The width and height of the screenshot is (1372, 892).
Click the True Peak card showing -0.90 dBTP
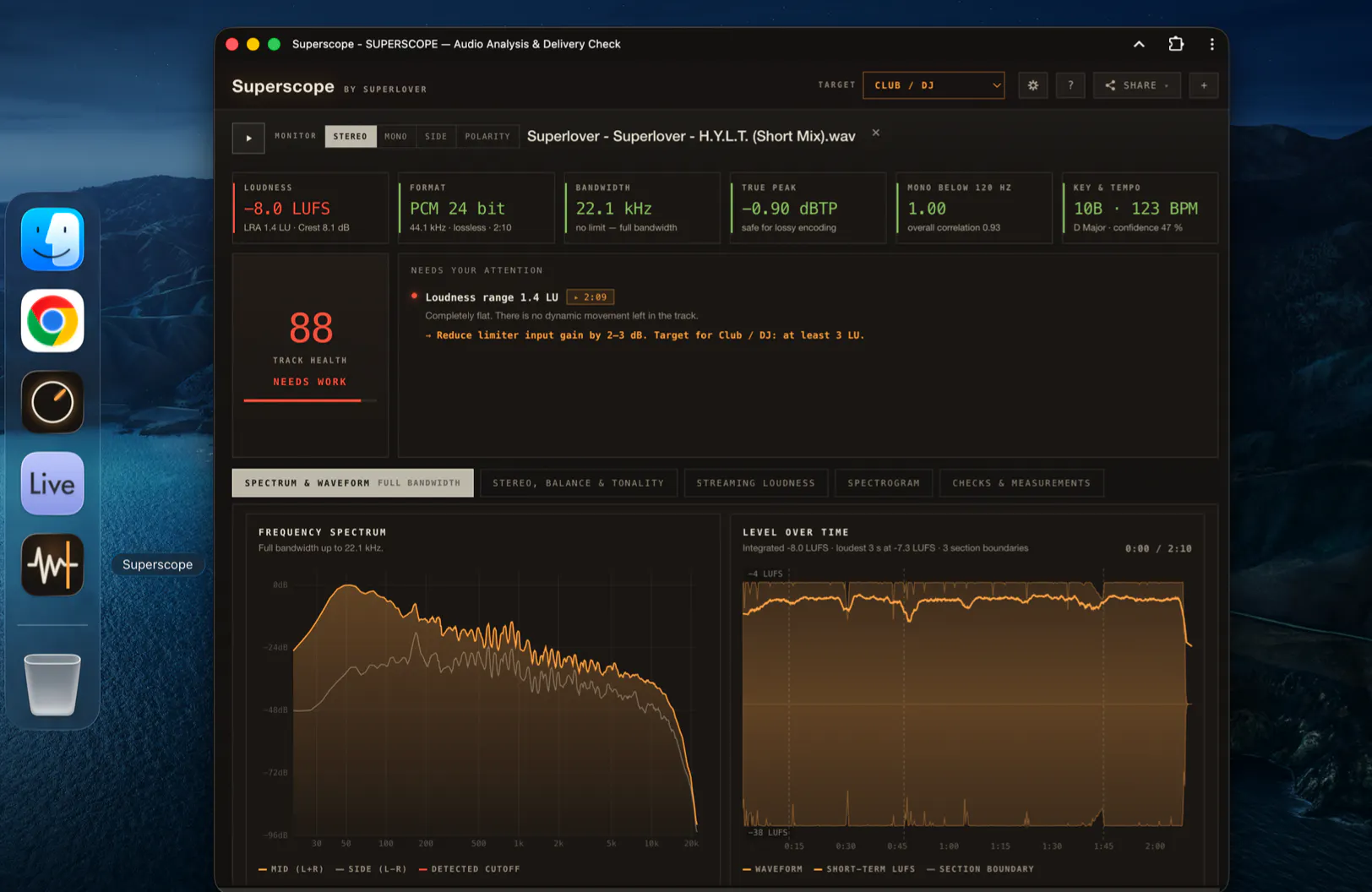(808, 208)
